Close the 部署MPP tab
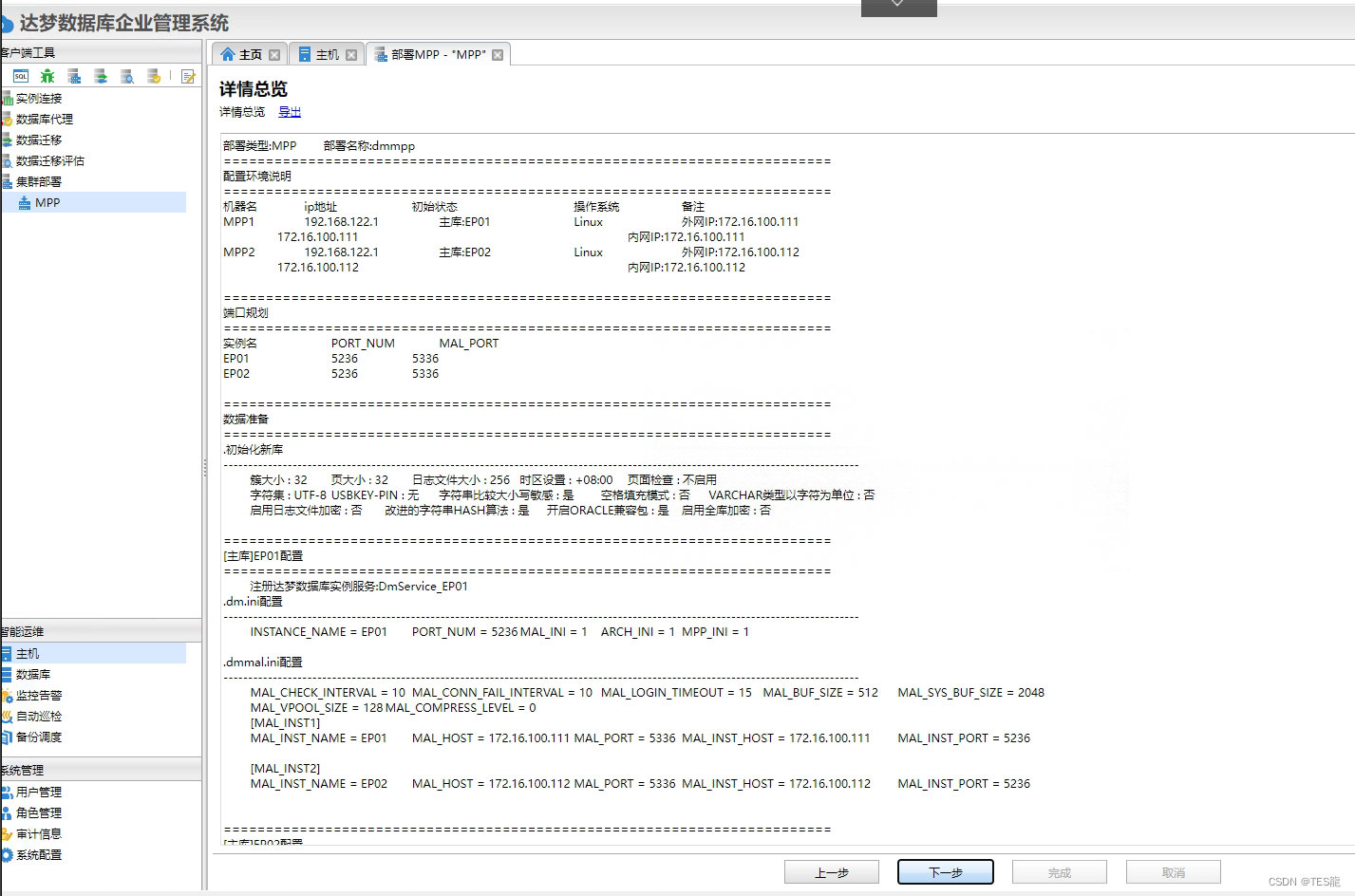1355x896 pixels. point(498,55)
